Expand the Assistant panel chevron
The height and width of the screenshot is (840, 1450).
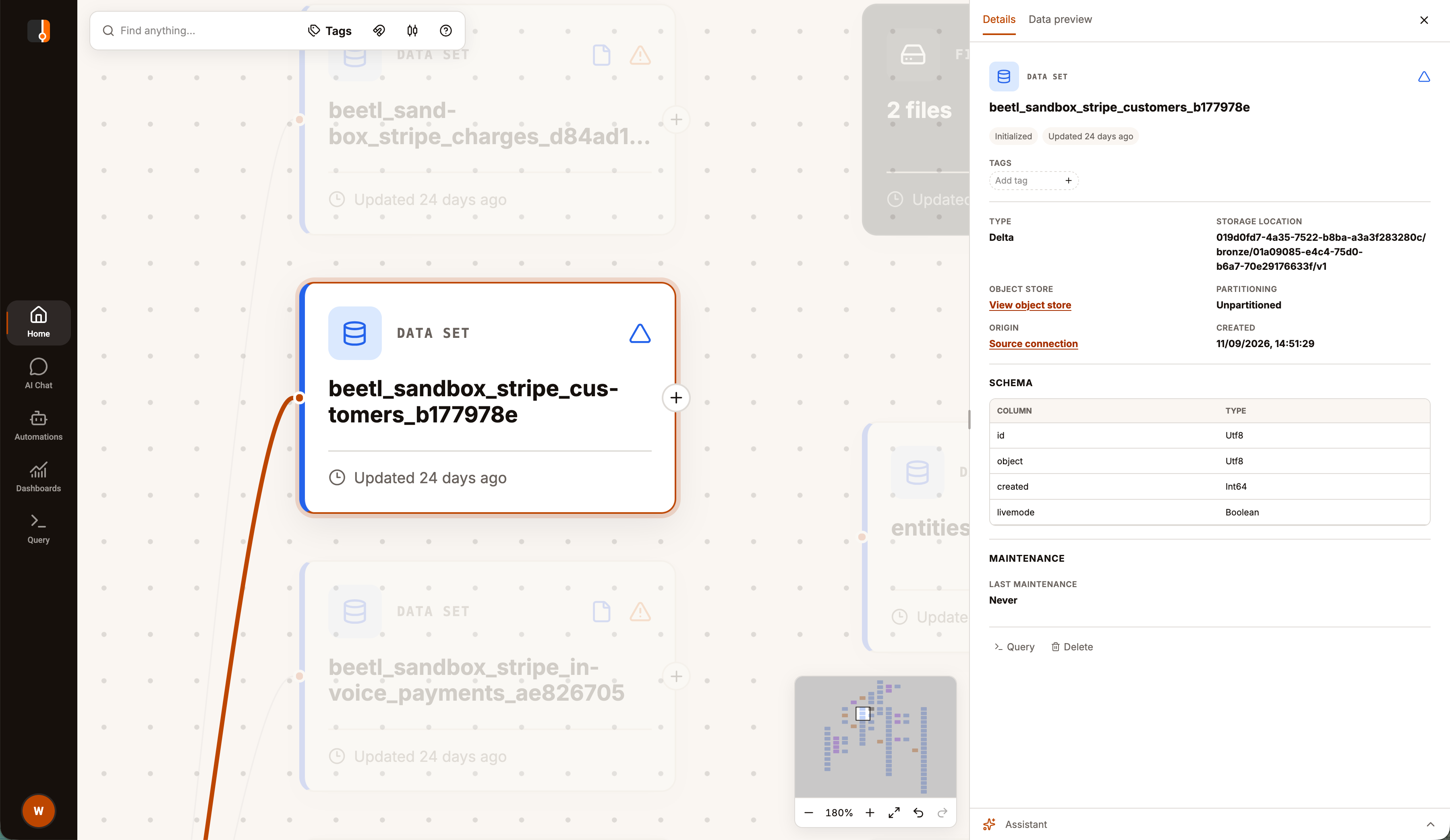(1430, 824)
